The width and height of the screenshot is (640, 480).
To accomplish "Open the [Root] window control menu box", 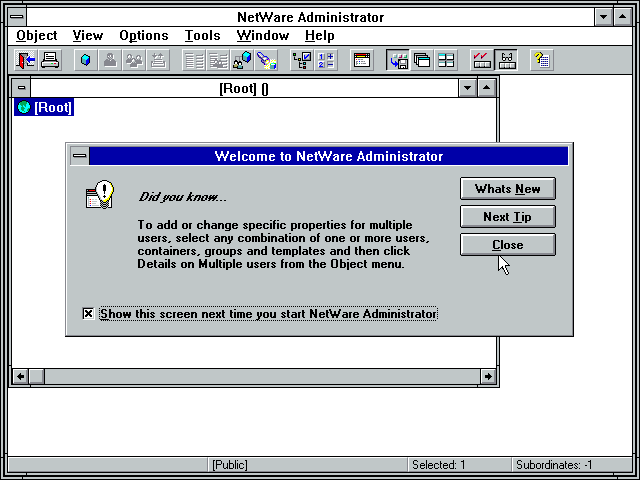I will (x=21, y=88).
